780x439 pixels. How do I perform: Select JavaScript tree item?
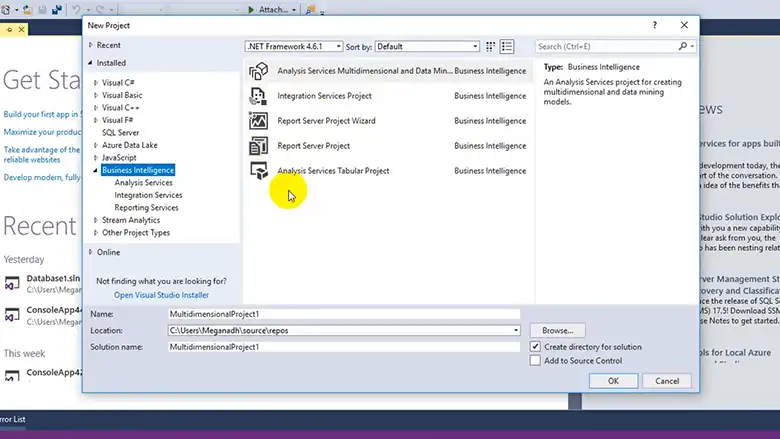(119, 157)
